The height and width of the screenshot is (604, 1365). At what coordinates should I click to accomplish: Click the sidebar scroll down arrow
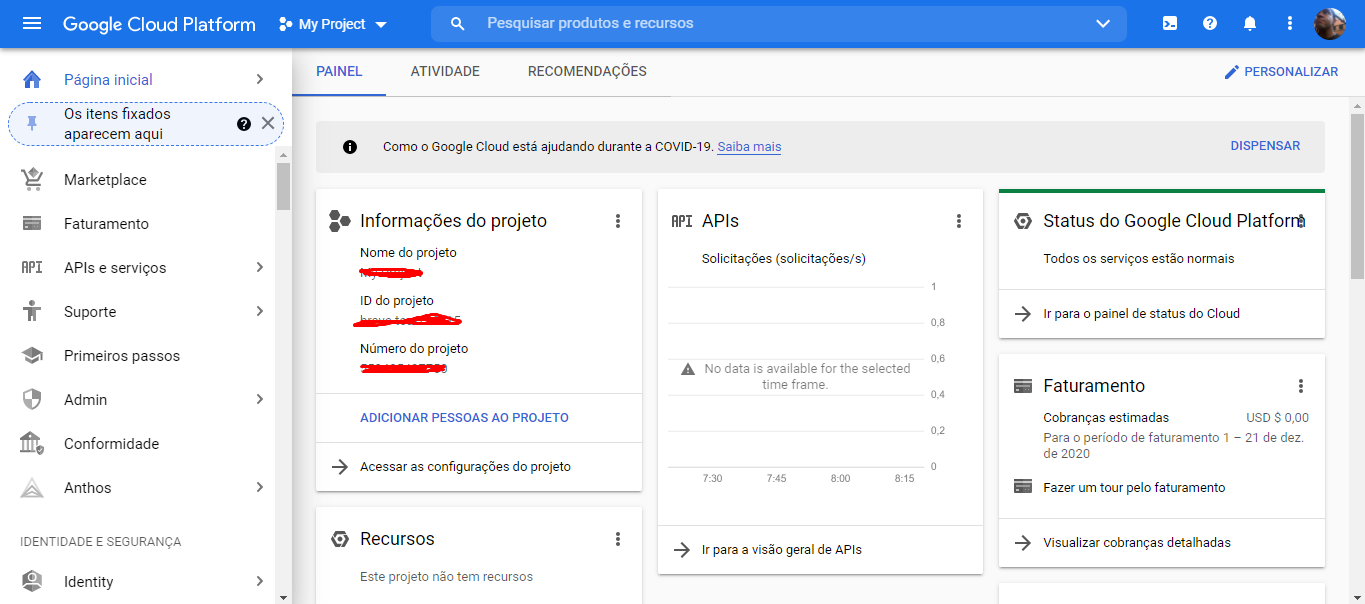tap(284, 597)
